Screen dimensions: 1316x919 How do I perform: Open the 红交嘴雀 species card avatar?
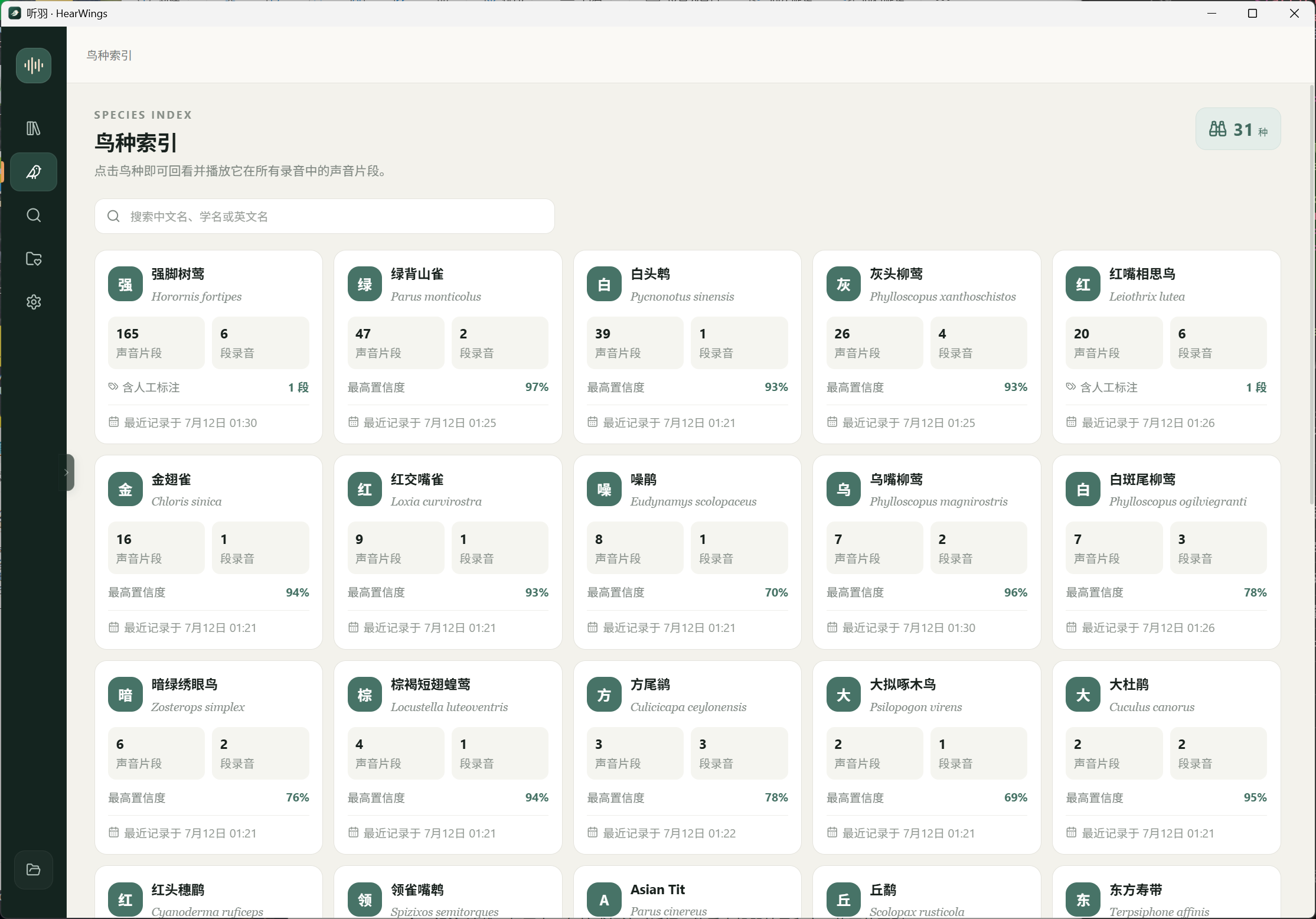[365, 489]
